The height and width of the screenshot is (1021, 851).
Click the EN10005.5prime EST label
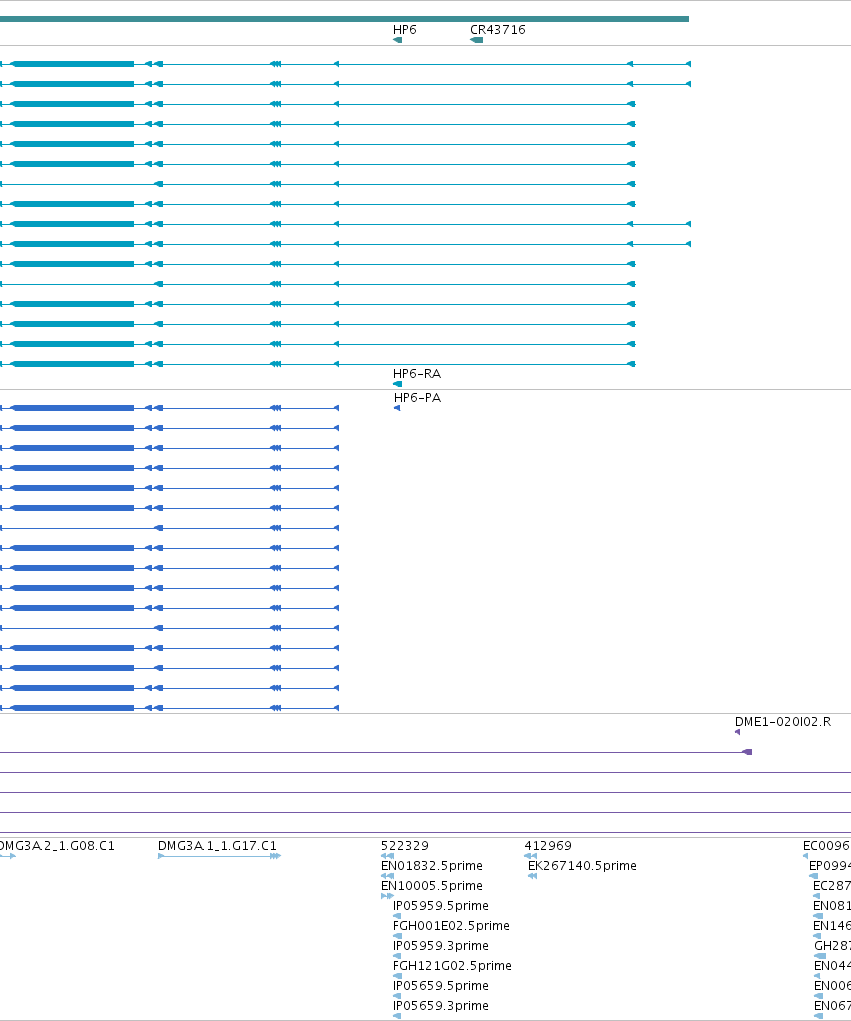pos(432,886)
